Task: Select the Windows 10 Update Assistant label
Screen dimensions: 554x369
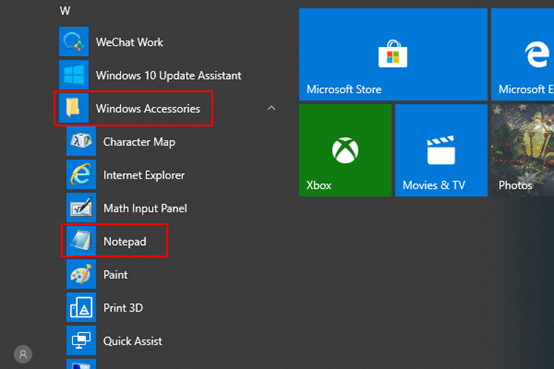Action: 169,75
